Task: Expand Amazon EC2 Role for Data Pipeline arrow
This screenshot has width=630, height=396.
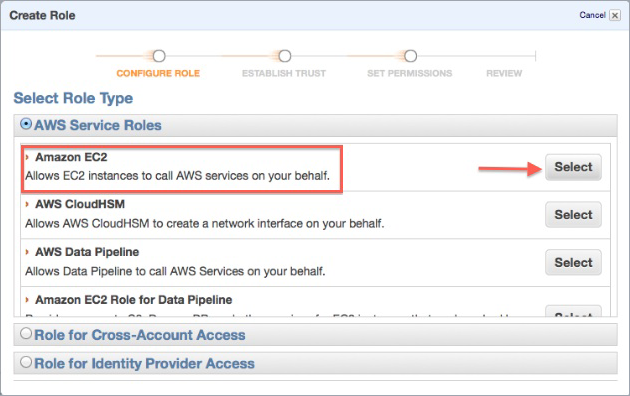Action: pos(27,300)
